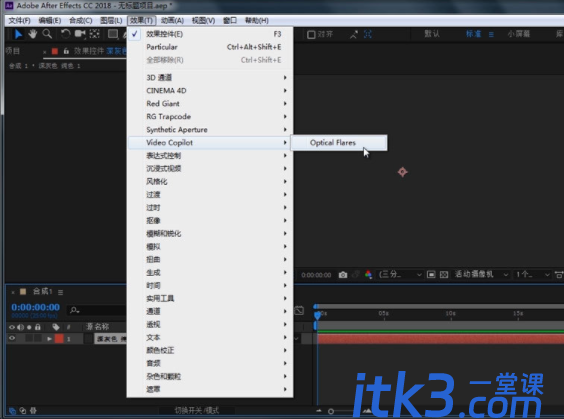Screen dimensions: 564x419
Task: Toggle lock switch box for layer 1
Action: [37, 338]
